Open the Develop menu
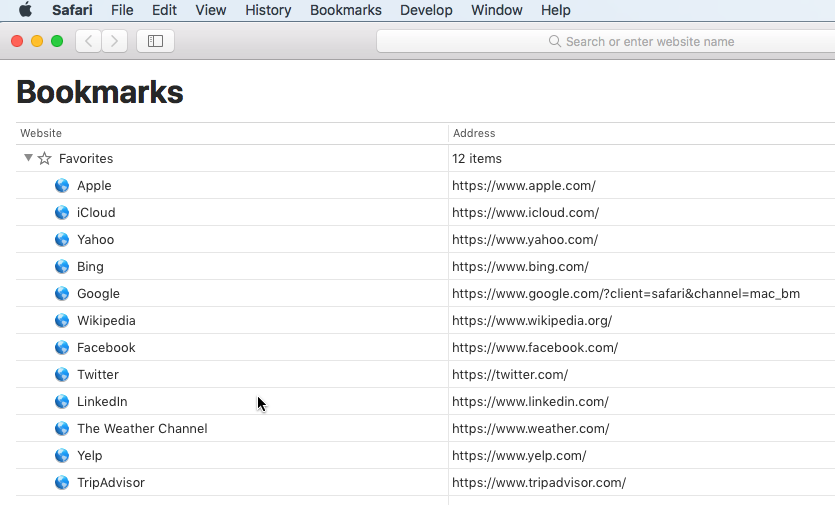This screenshot has height=505, width=835. pos(426,10)
